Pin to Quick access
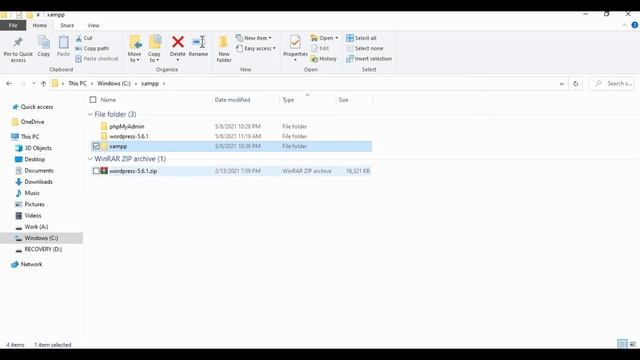 pyautogui.click(x=18, y=49)
